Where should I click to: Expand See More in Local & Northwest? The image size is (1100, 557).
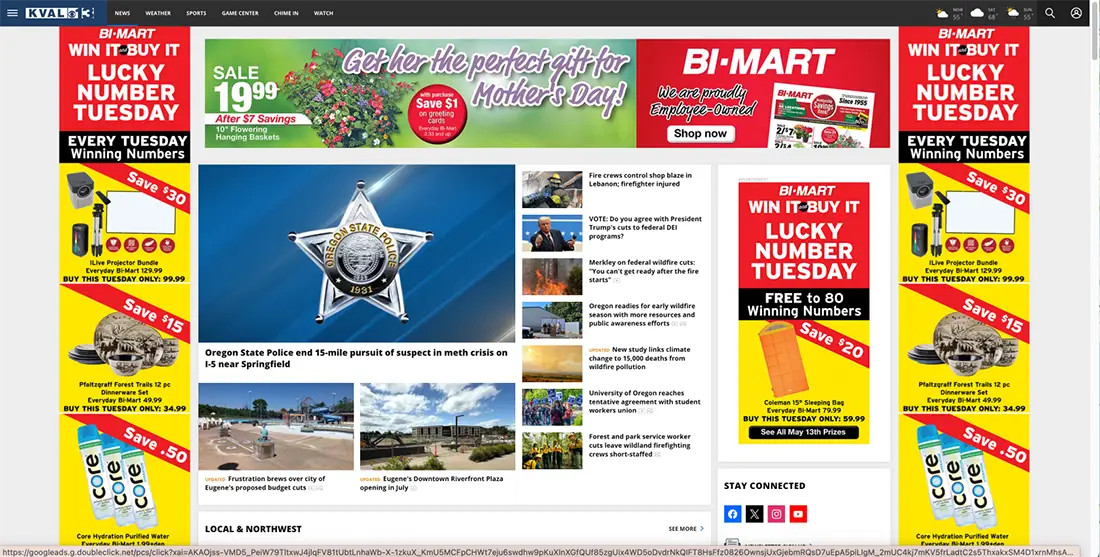686,529
